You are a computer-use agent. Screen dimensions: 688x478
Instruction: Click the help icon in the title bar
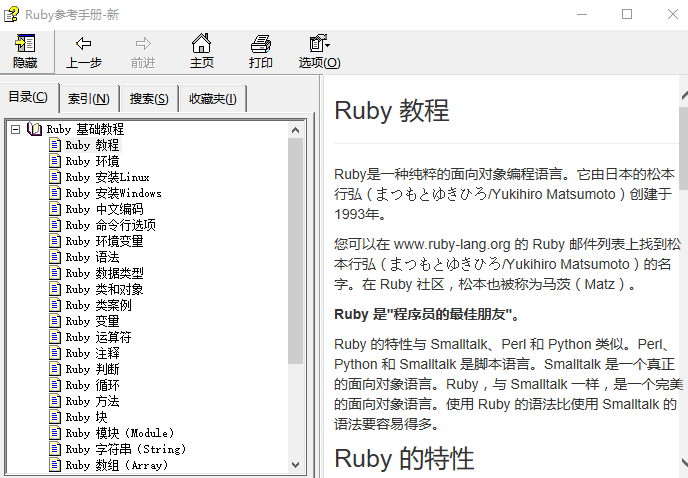12,14
